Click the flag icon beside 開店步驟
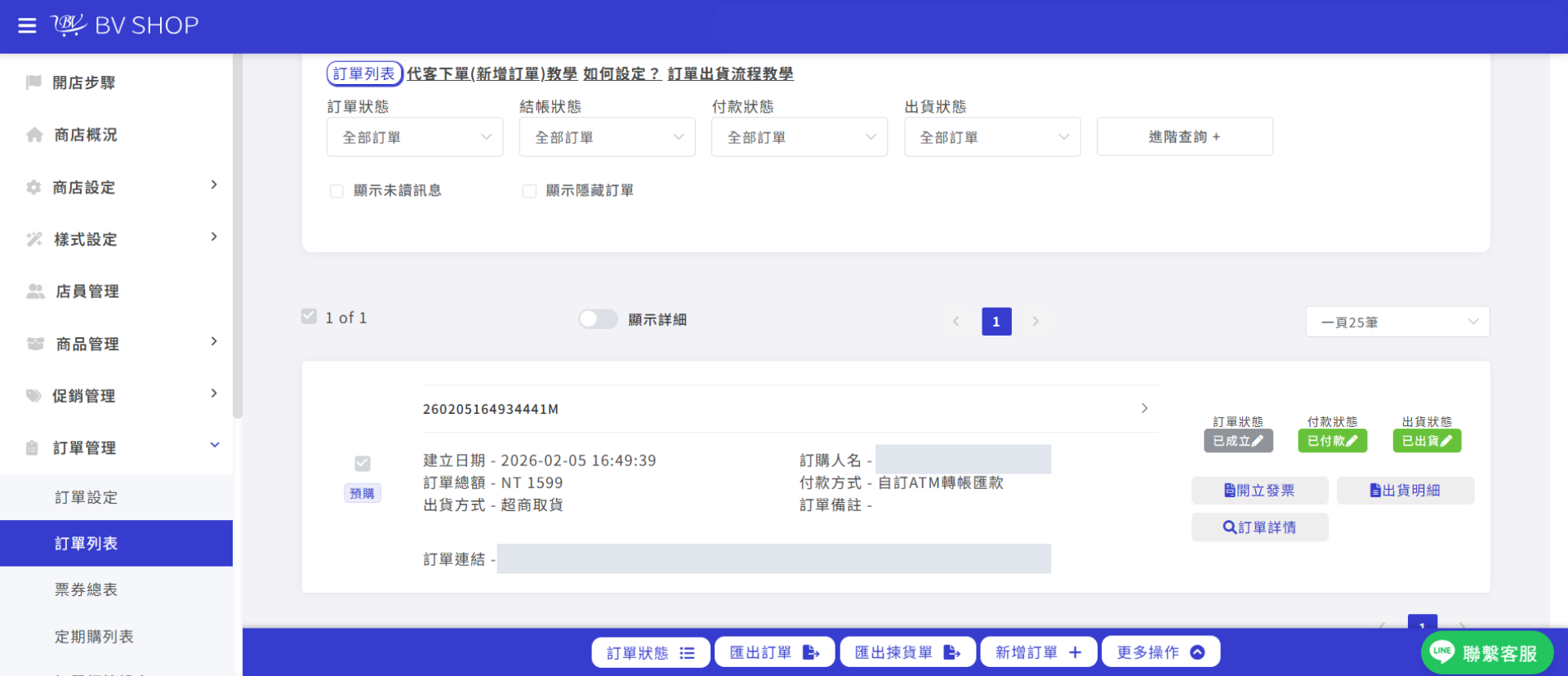 tap(33, 82)
